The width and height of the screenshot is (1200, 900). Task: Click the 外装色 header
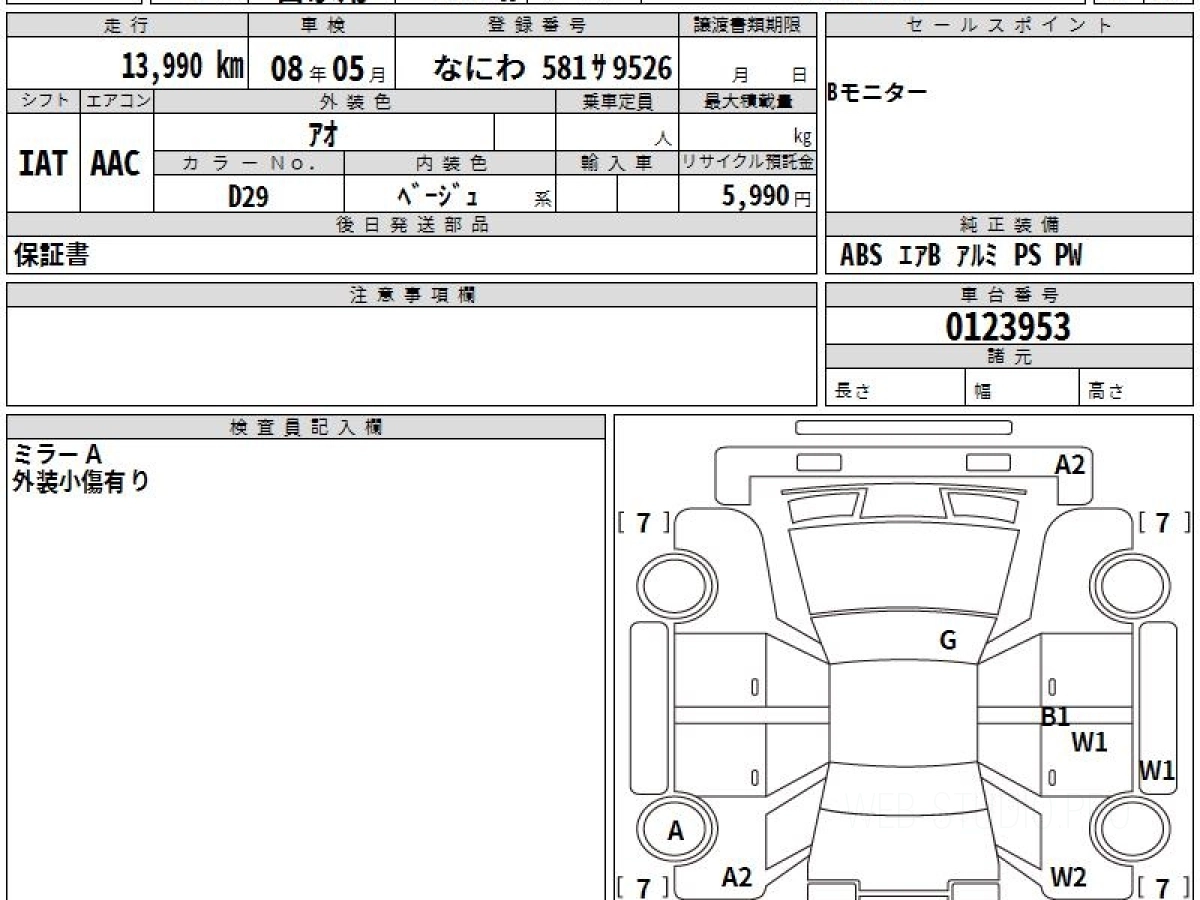(355, 101)
